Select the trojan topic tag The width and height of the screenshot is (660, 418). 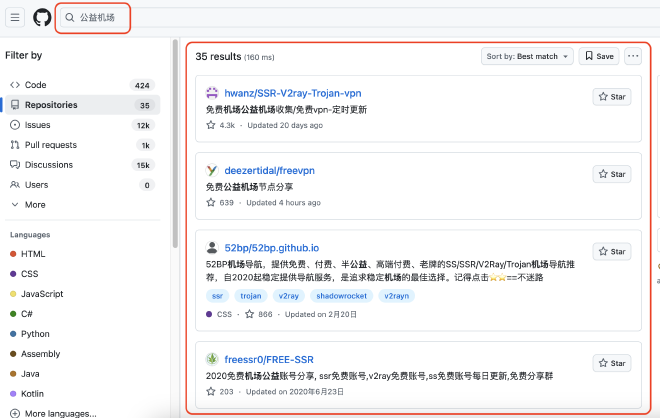coord(251,296)
